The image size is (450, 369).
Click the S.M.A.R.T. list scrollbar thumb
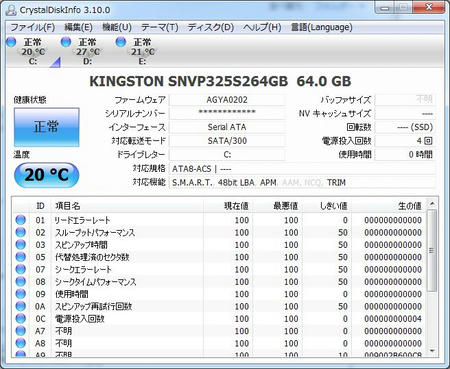(x=432, y=251)
